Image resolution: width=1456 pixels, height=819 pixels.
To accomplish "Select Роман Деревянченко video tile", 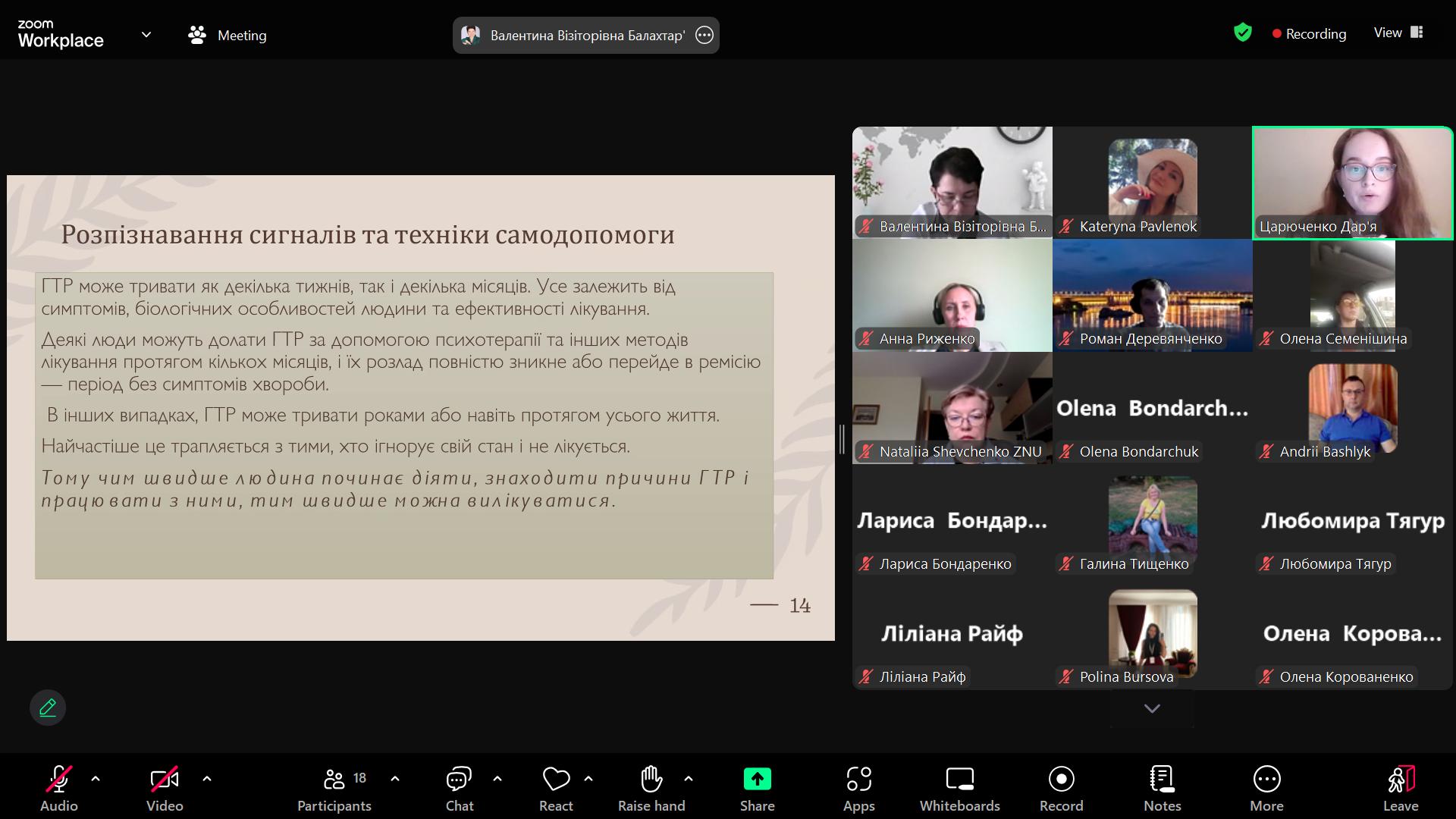I will pos(1153,296).
